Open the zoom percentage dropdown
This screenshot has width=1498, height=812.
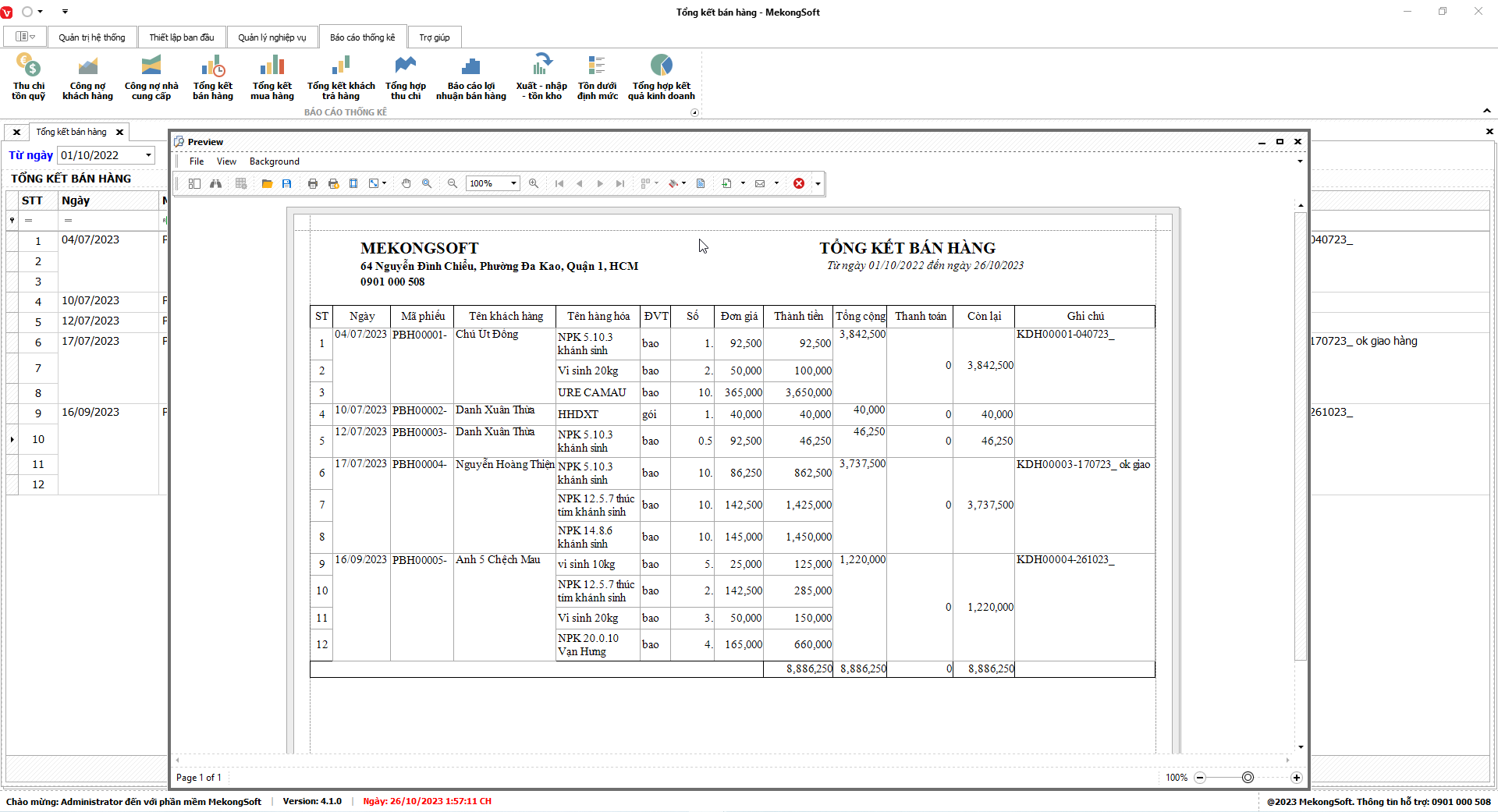pos(513,183)
